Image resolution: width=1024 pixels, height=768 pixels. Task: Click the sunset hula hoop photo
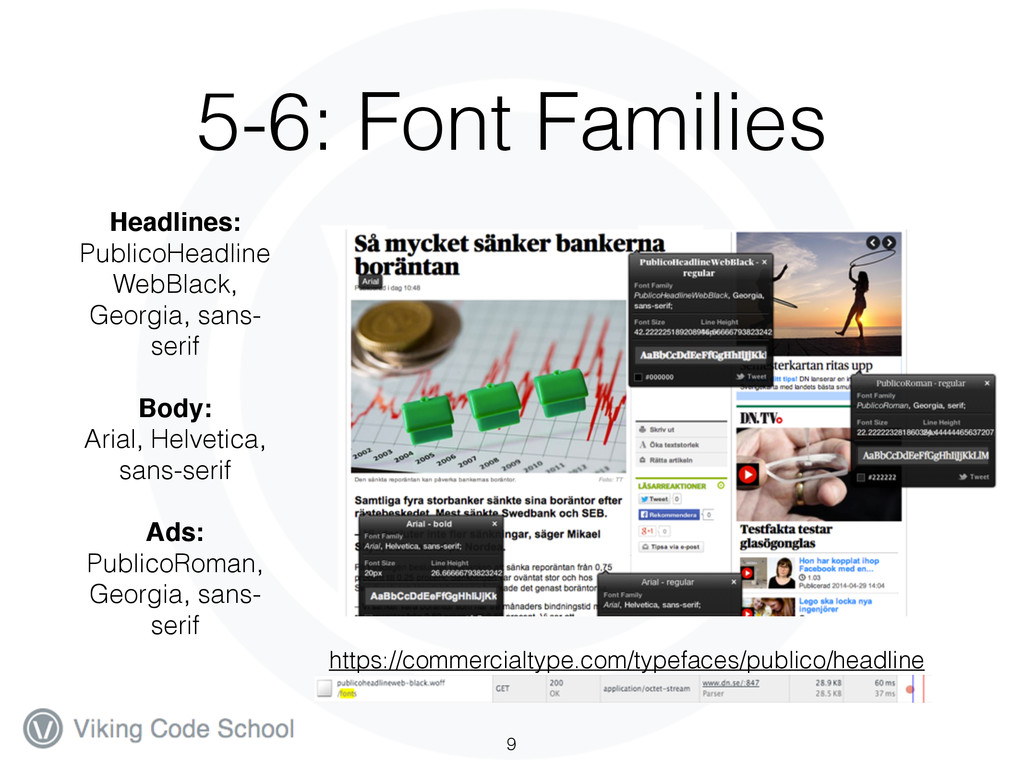click(x=819, y=294)
